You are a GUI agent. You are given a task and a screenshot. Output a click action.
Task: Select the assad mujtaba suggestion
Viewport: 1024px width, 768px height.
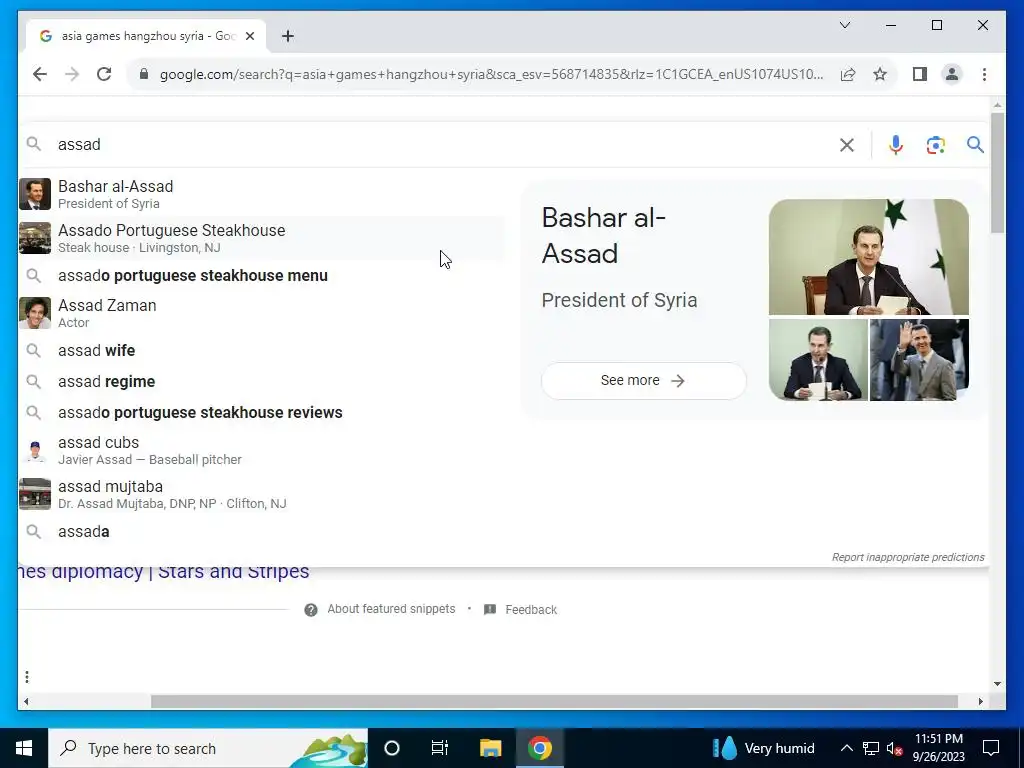(x=261, y=494)
